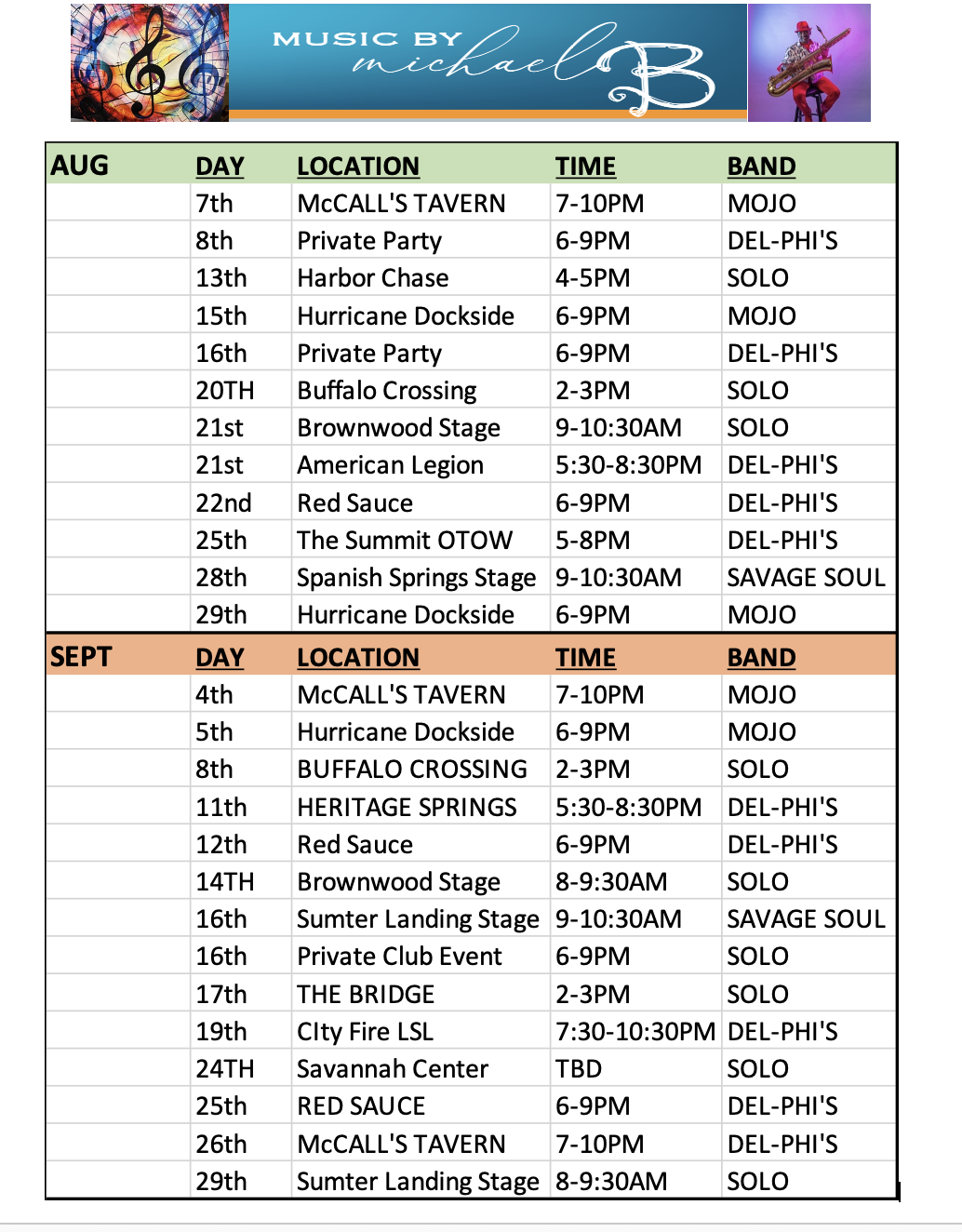Click the saxophone player photo
962x1232 pixels.
[x=809, y=62]
